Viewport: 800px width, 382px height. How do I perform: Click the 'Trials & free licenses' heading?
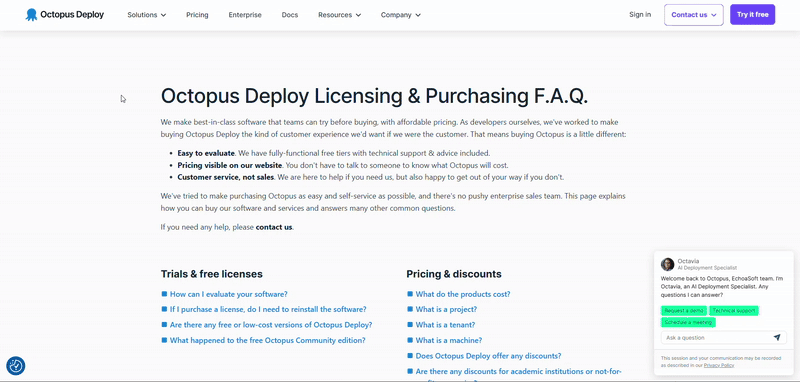pos(212,274)
